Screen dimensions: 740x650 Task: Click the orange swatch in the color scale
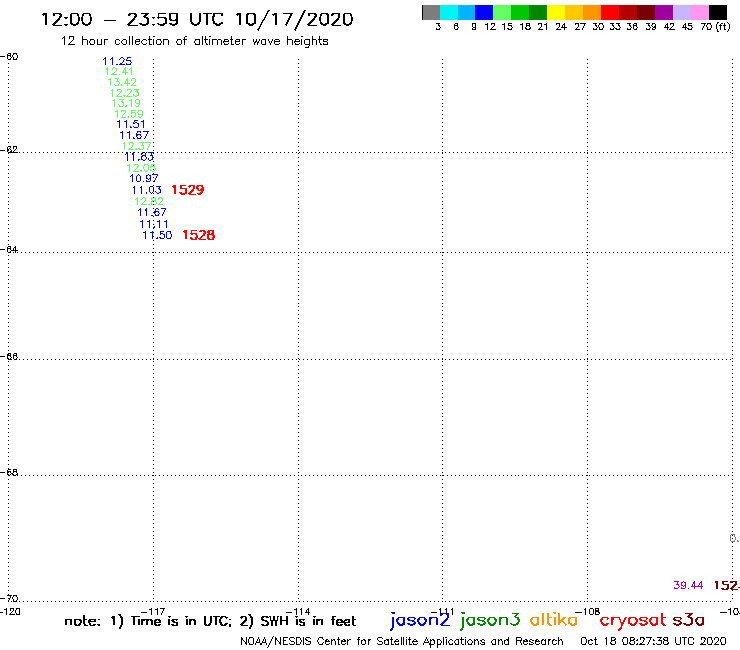tap(592, 12)
